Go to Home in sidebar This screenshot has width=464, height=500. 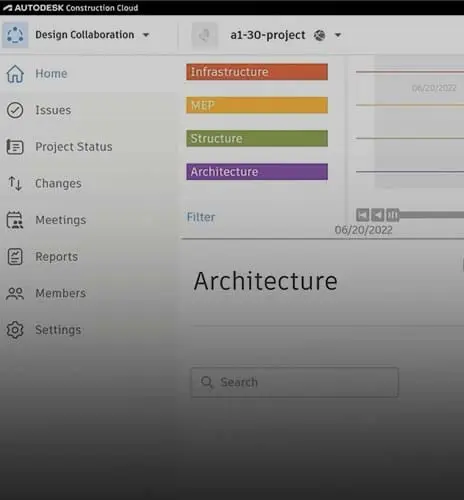51,73
